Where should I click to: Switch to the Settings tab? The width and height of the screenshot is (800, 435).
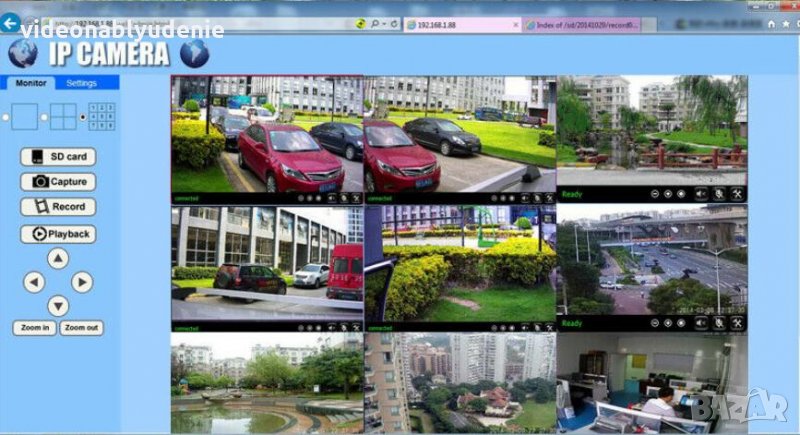82,83
